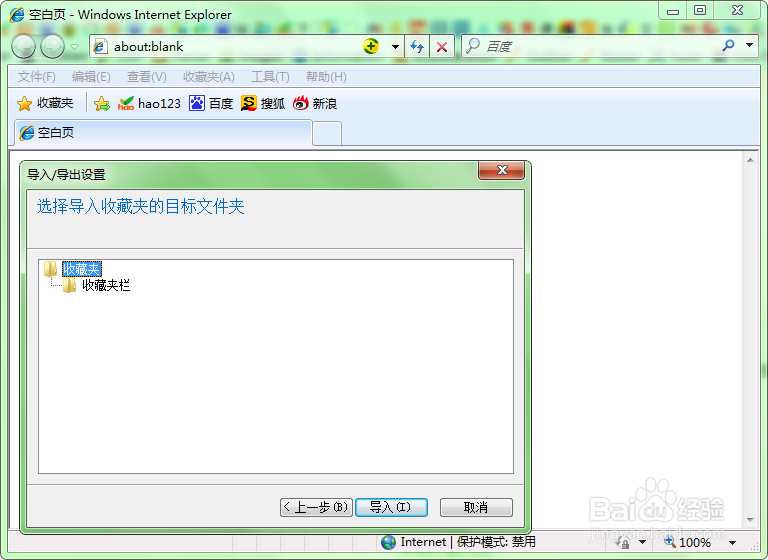Screen dimensions: 768x560
Task: Open the recent pages dropdown arrow
Action: [x=74, y=47]
